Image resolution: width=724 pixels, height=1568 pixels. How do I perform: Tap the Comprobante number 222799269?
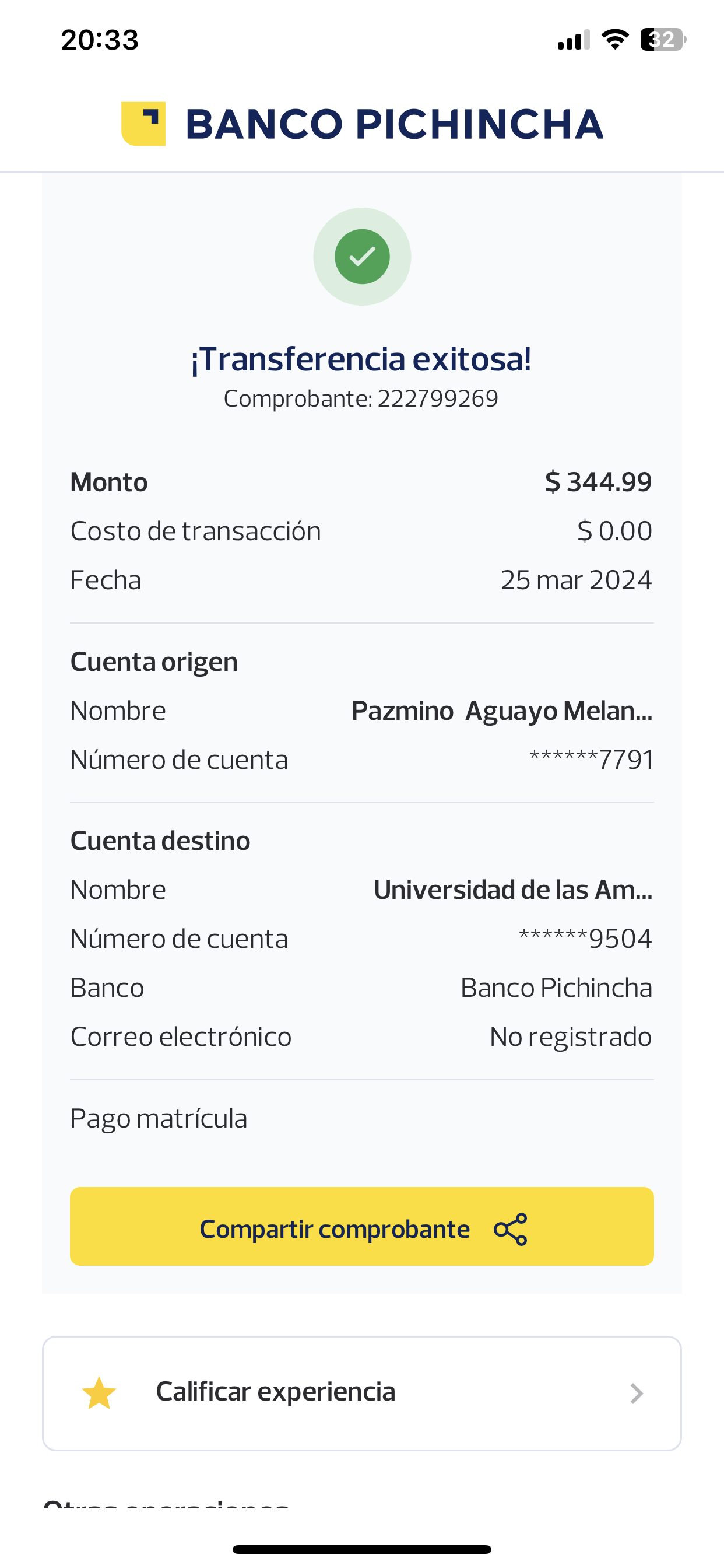point(437,398)
